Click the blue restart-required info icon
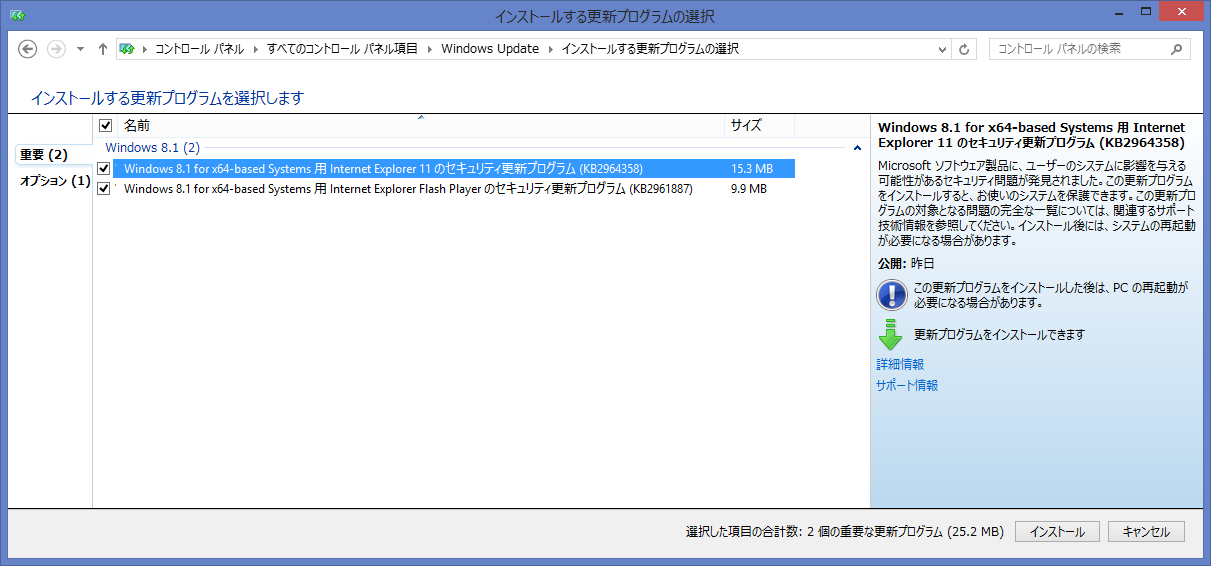 tap(891, 295)
